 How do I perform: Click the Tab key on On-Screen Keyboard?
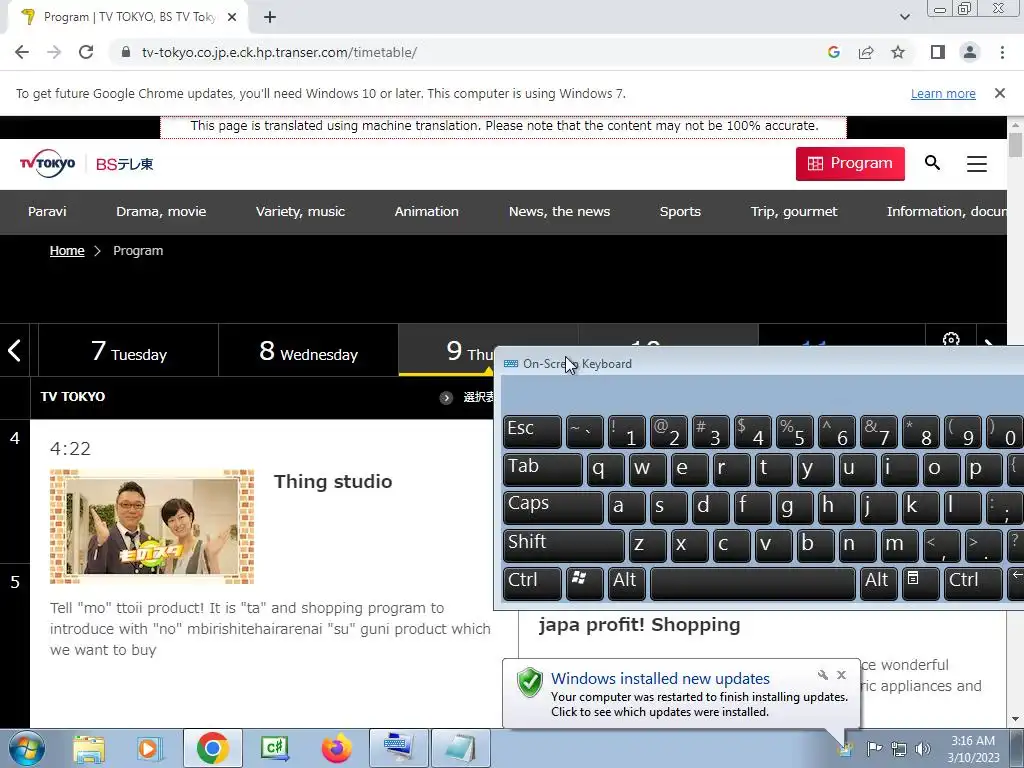pyautogui.click(x=543, y=470)
